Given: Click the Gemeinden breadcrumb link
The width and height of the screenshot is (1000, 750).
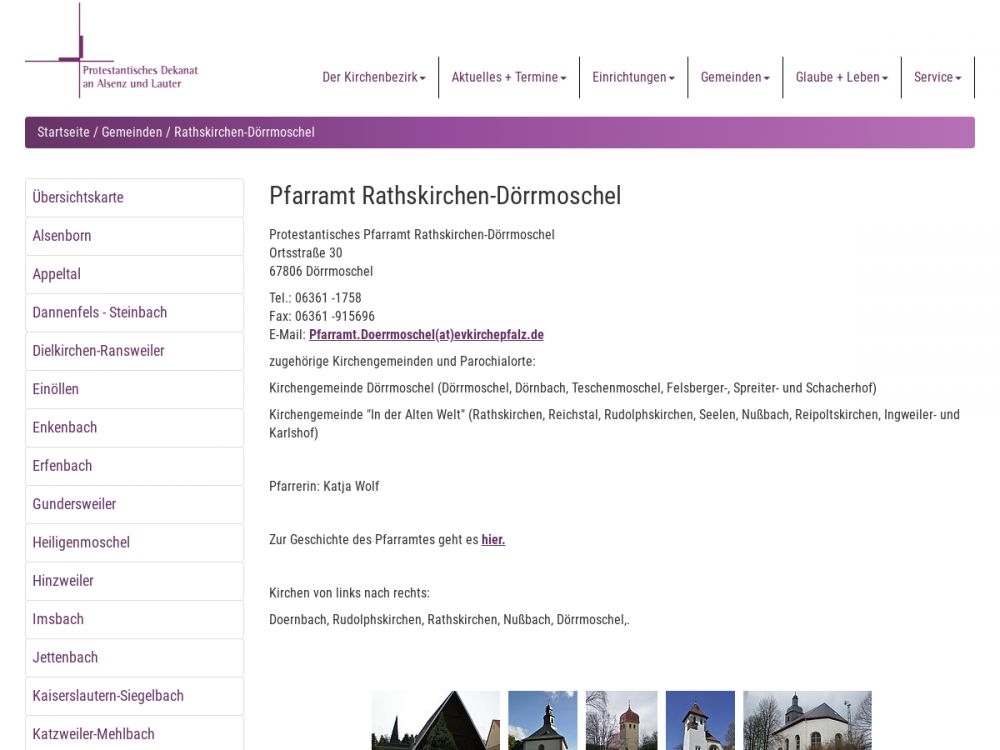Looking at the screenshot, I should tap(131, 132).
